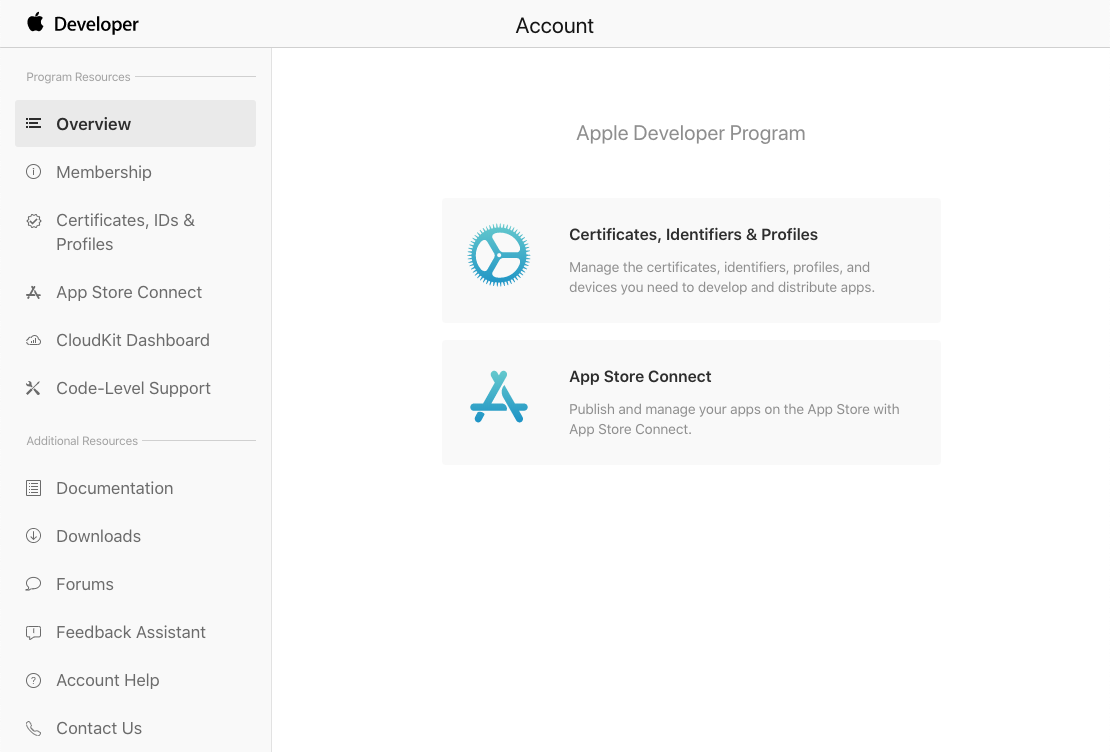The width and height of the screenshot is (1110, 752).
Task: Click the CloudKit Dashboard cloud icon
Action: (x=33, y=340)
